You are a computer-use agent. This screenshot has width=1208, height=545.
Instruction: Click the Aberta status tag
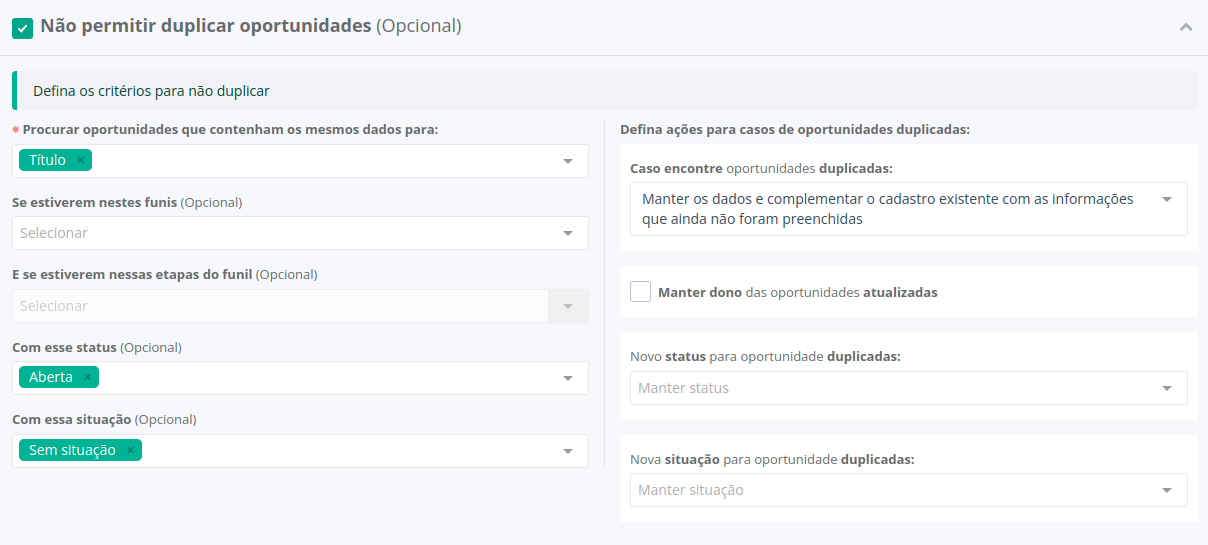point(51,377)
